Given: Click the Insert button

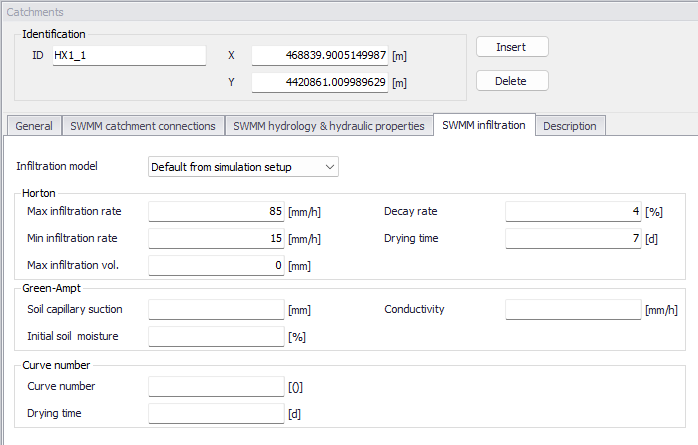Looking at the screenshot, I should pos(512,47).
